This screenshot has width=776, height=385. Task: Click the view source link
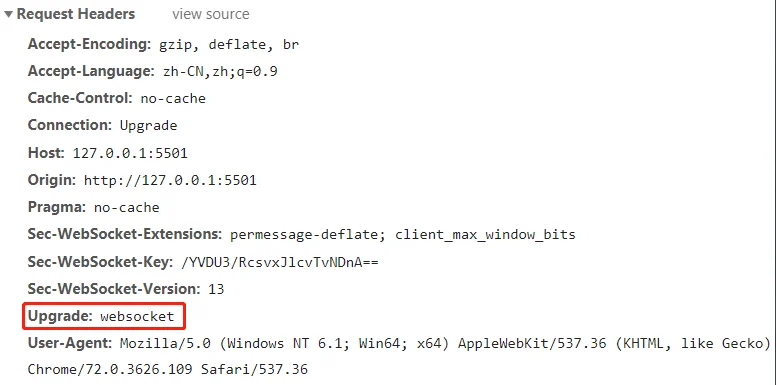pyautogui.click(x=211, y=14)
